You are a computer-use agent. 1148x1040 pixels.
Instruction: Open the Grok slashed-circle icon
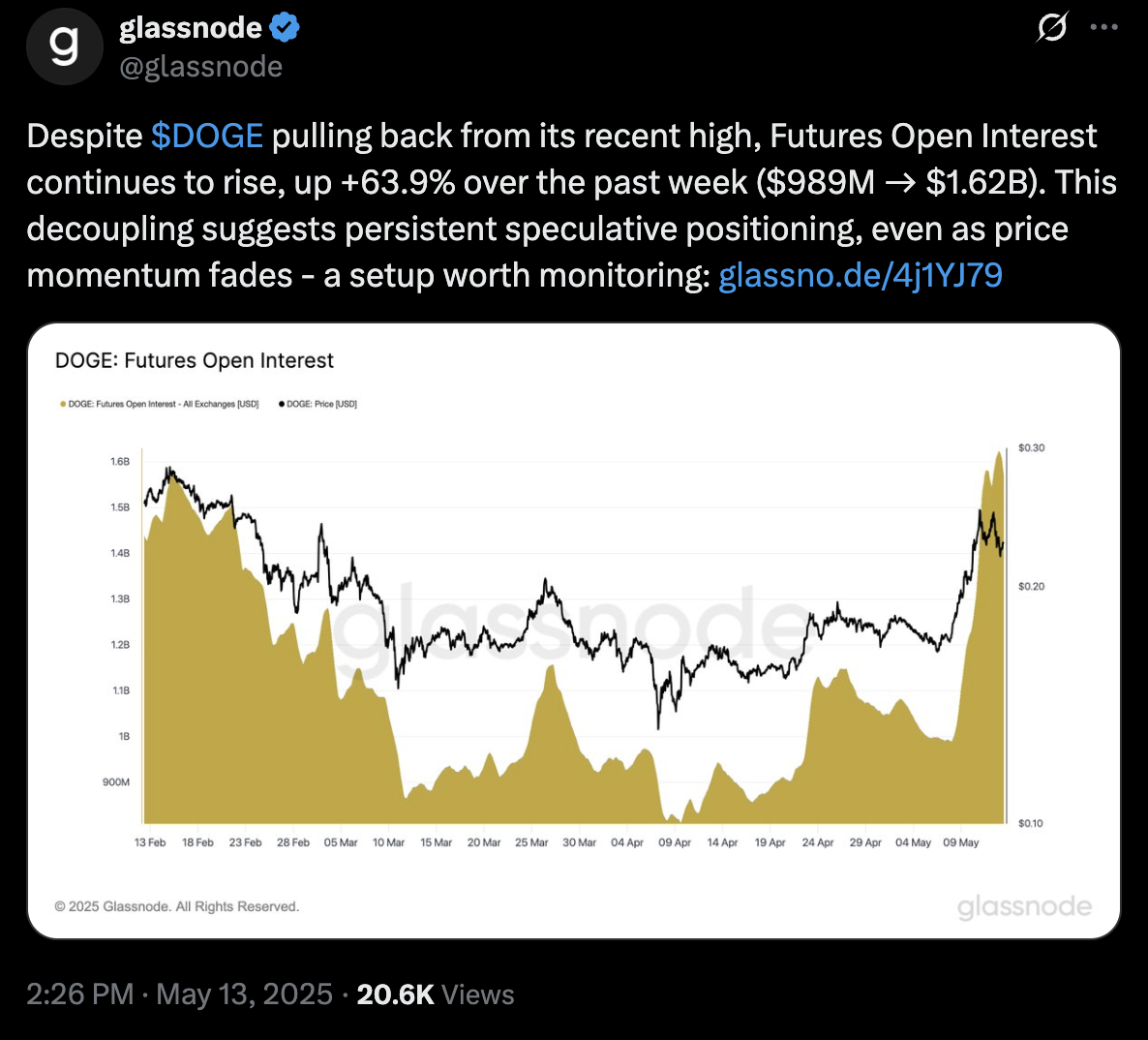point(1051,28)
